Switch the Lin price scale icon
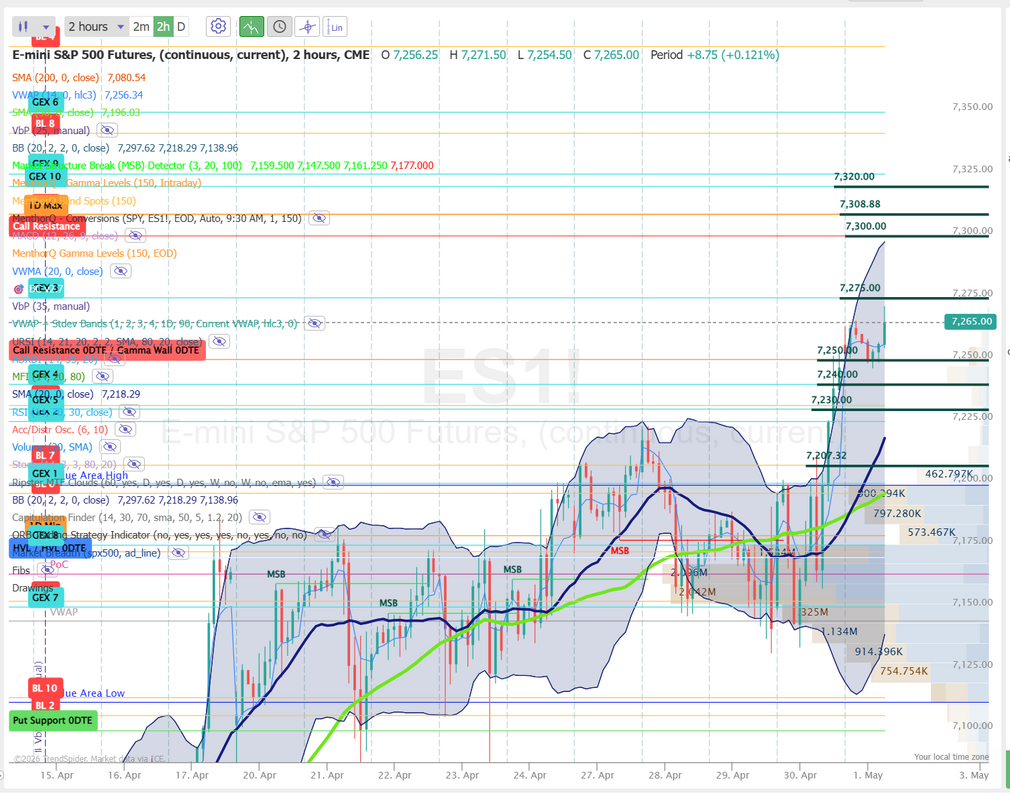The width and height of the screenshot is (1010, 800). [x=336, y=26]
